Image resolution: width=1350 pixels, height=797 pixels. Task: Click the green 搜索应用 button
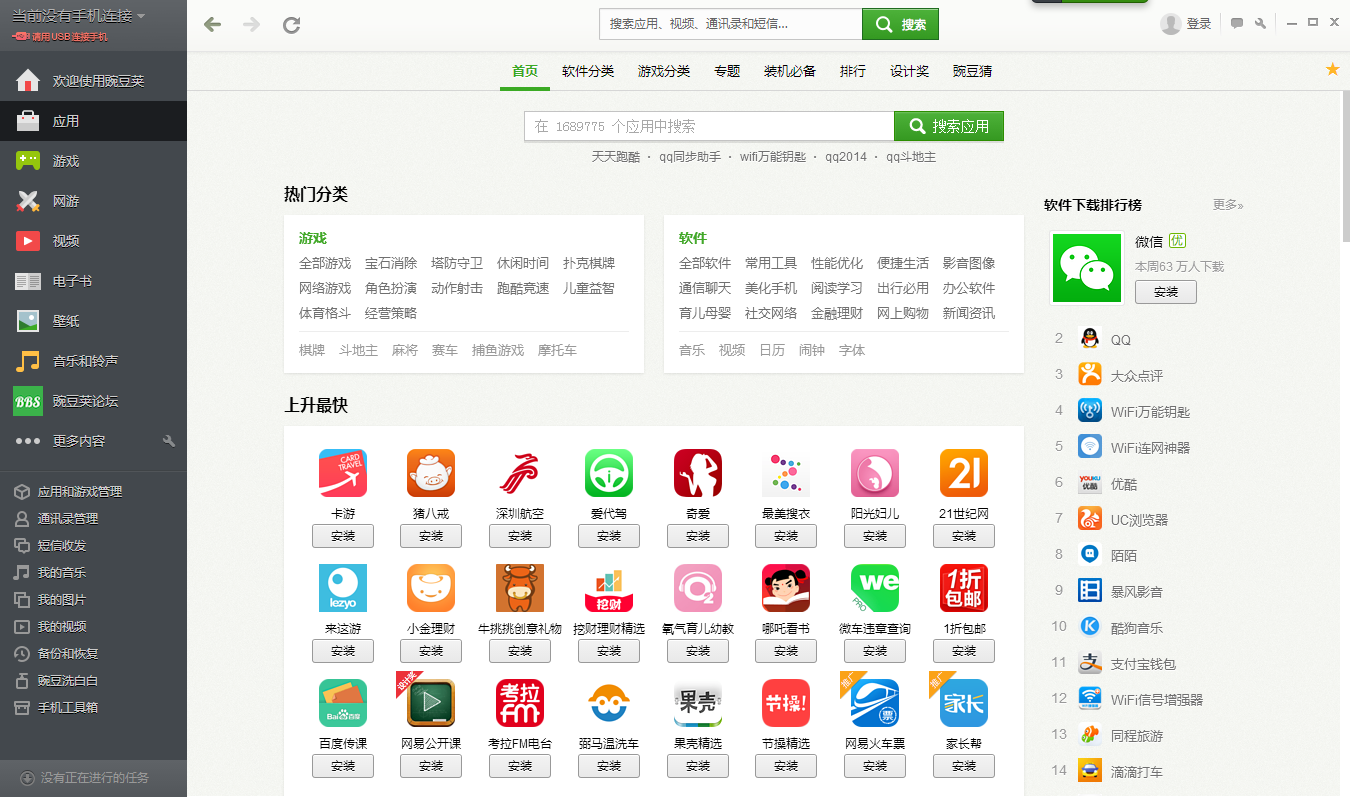(x=948, y=126)
